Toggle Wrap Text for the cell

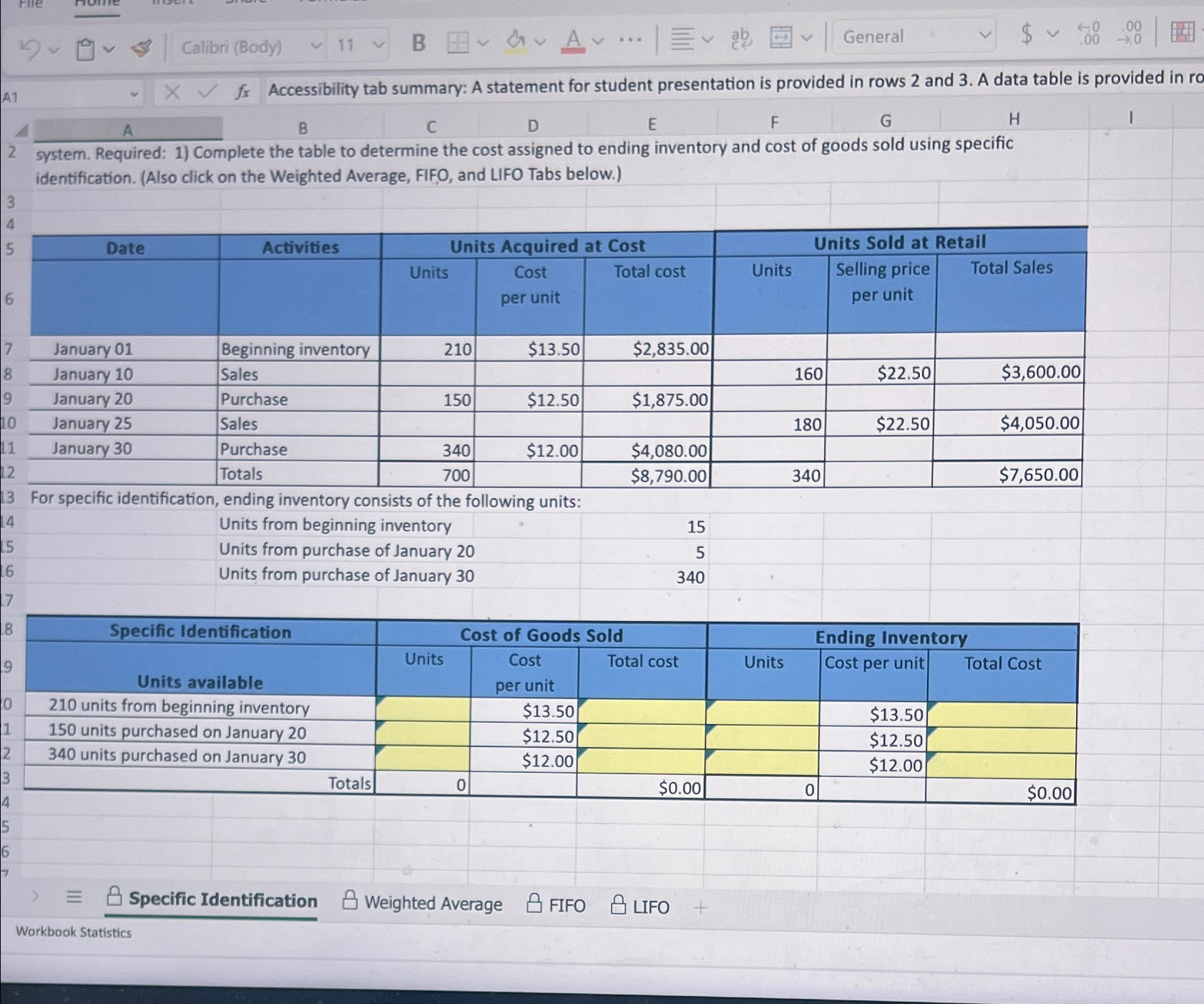(739, 36)
